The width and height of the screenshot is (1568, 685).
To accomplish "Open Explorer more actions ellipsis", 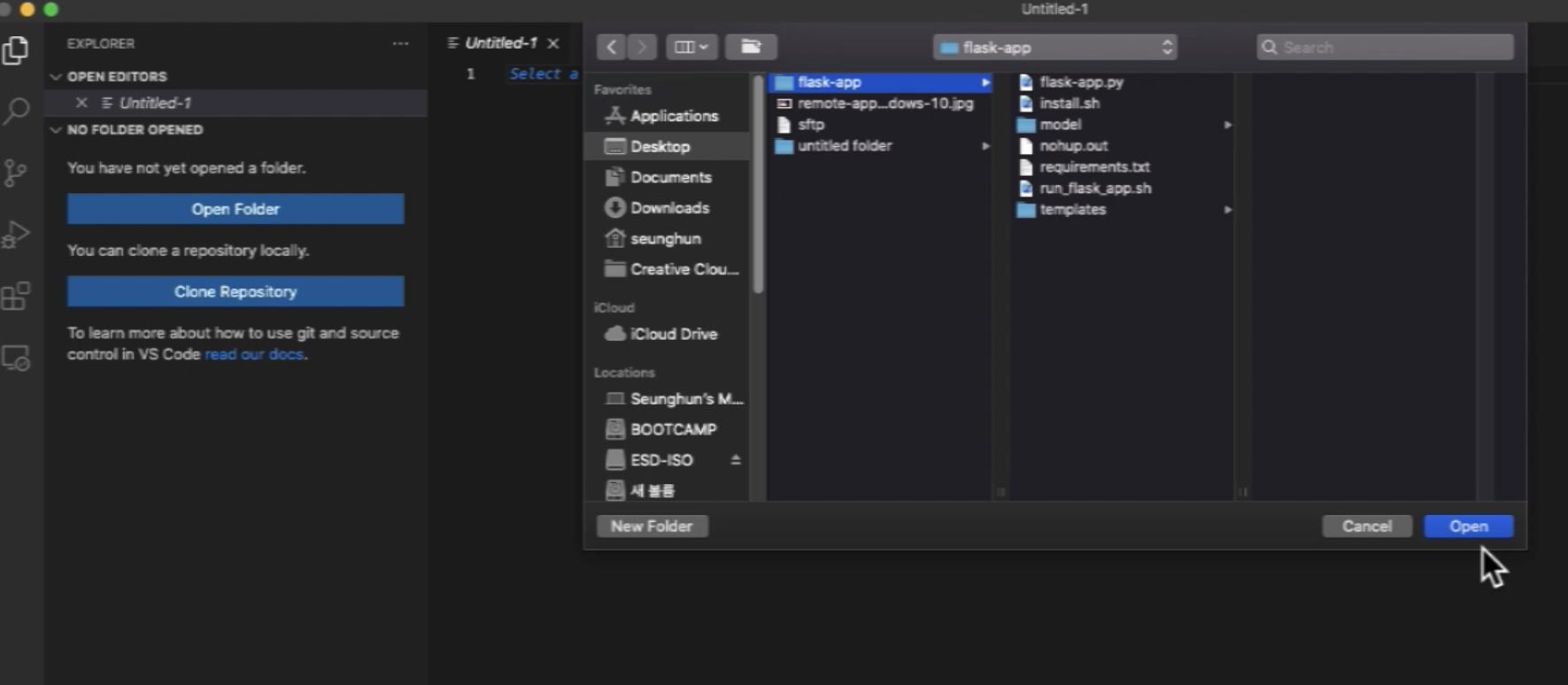I will tap(400, 43).
